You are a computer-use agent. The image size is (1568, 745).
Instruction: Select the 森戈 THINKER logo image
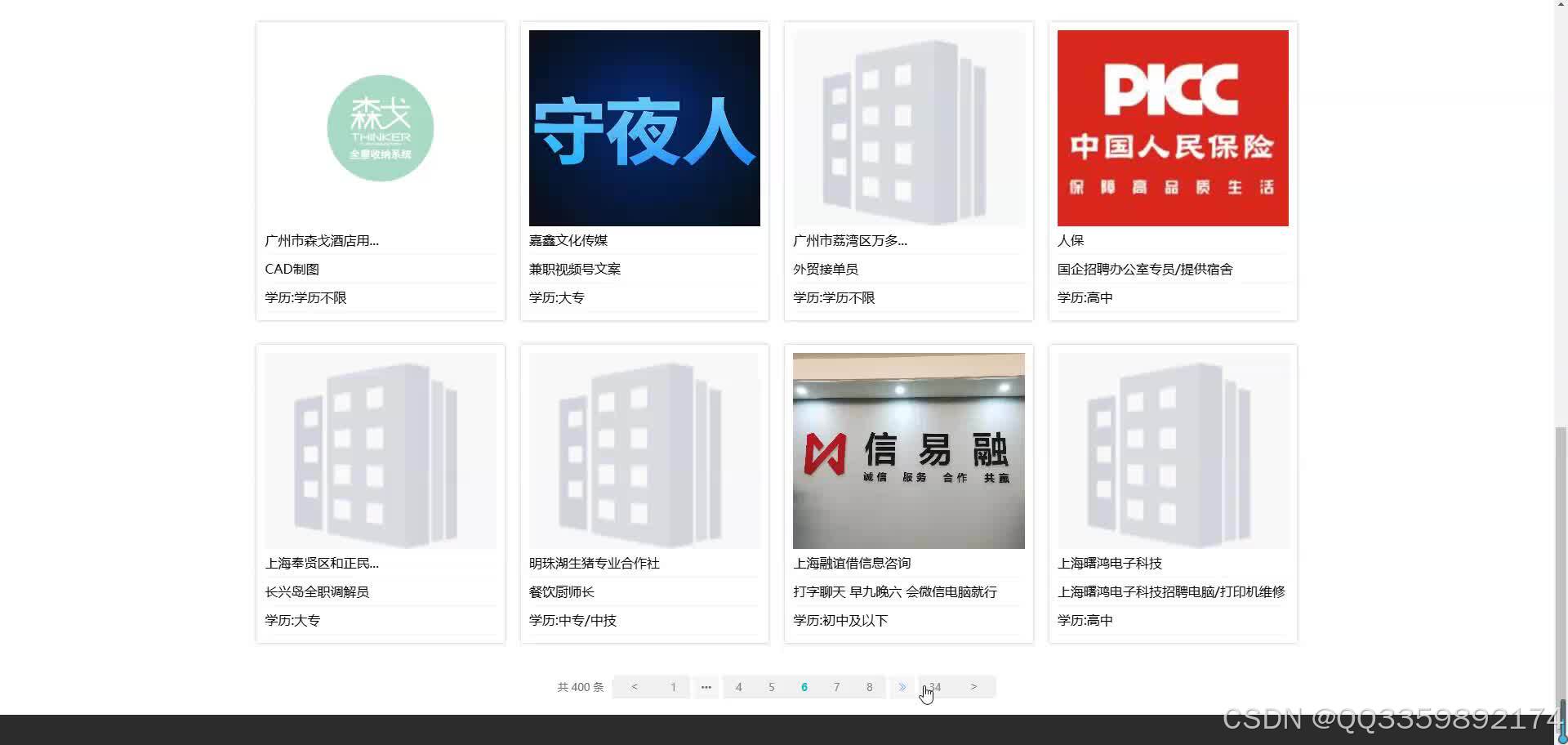(380, 127)
